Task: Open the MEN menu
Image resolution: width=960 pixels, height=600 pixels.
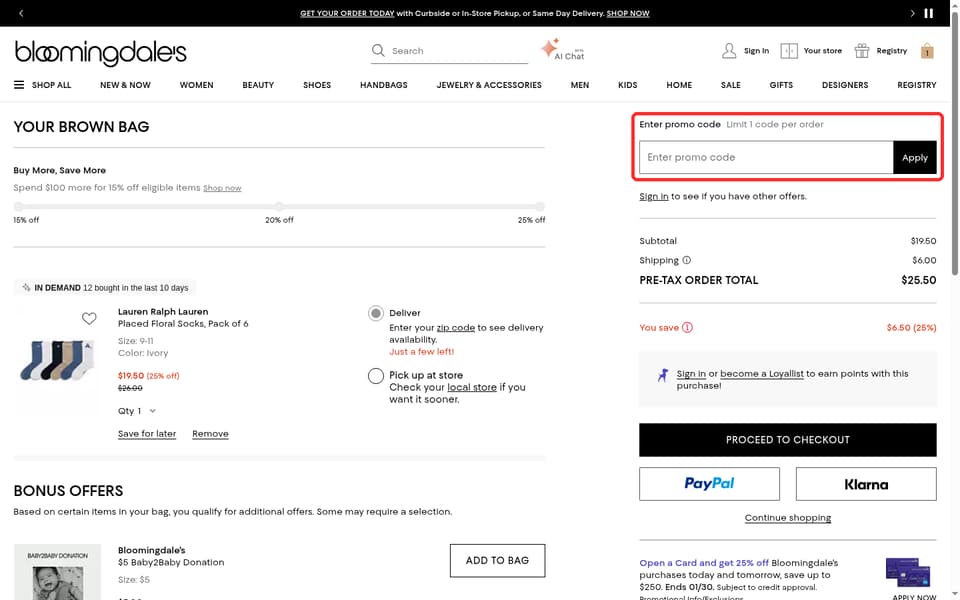Action: tap(580, 85)
